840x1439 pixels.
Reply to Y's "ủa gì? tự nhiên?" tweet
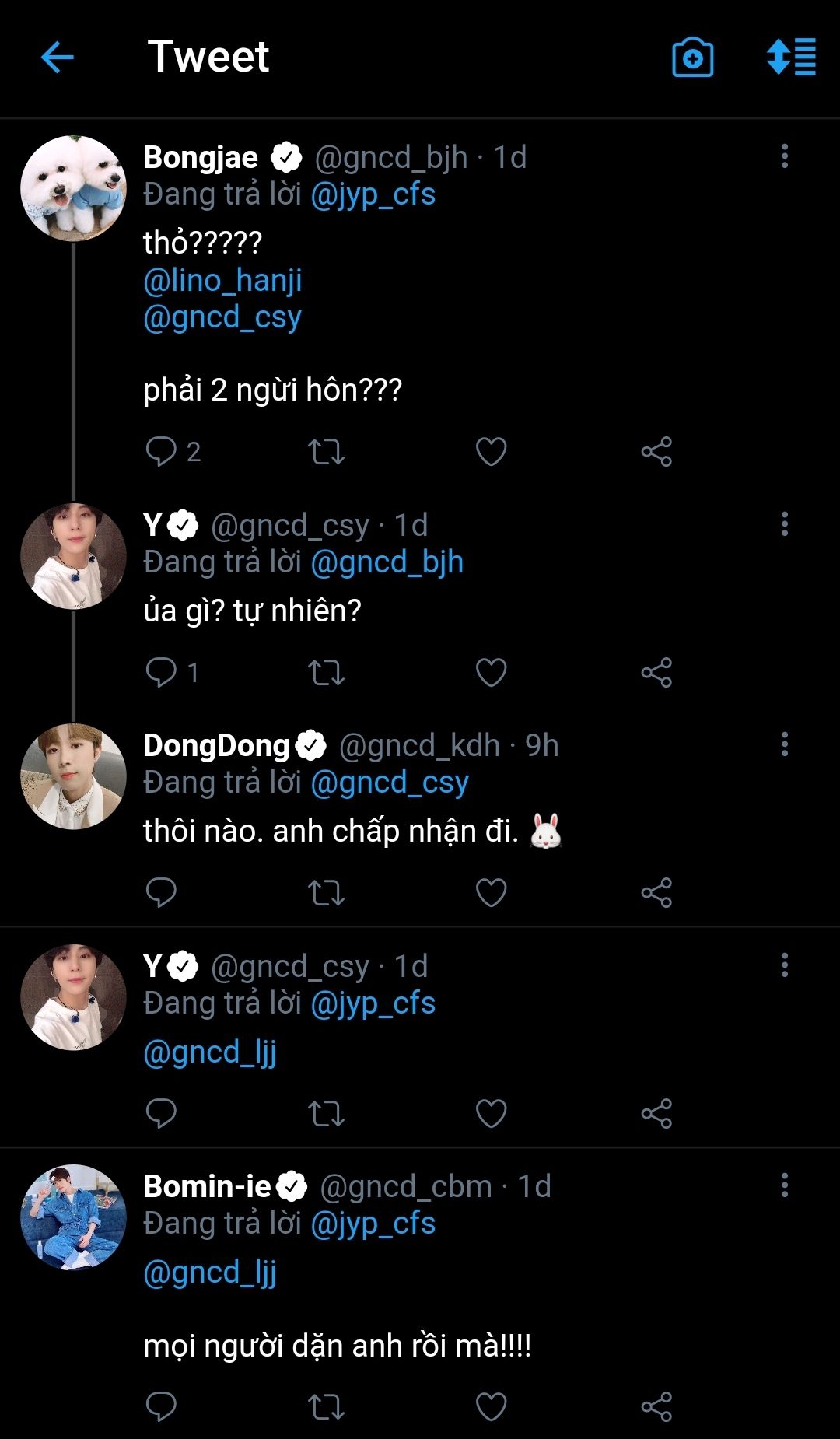(161, 672)
